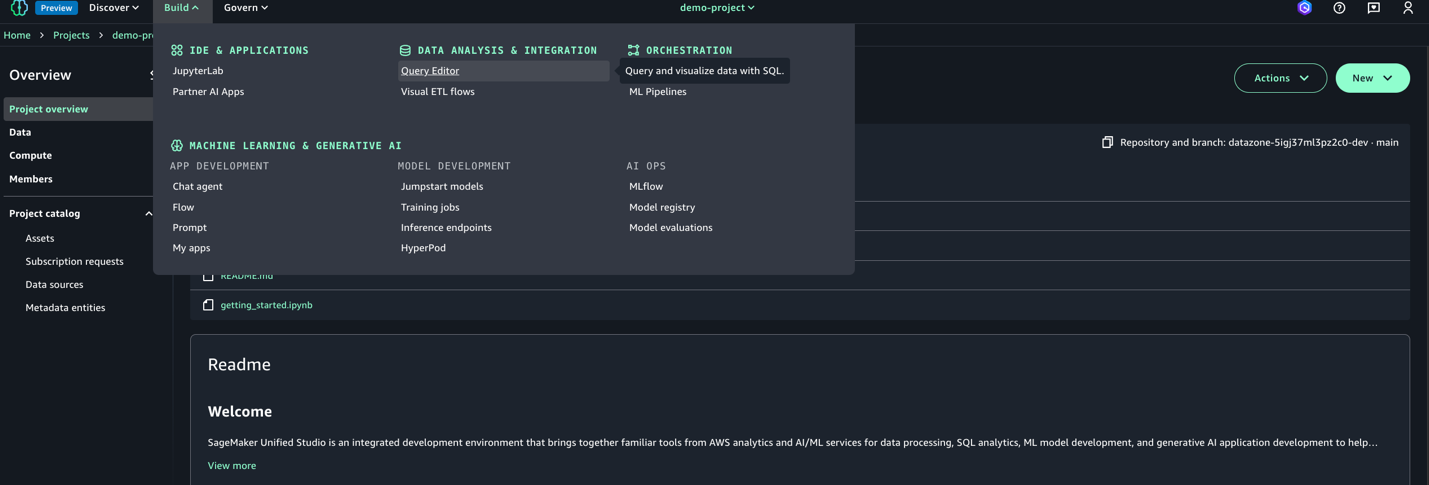Collapse the Build menu
This screenshot has height=485, width=1429.
coord(182,8)
